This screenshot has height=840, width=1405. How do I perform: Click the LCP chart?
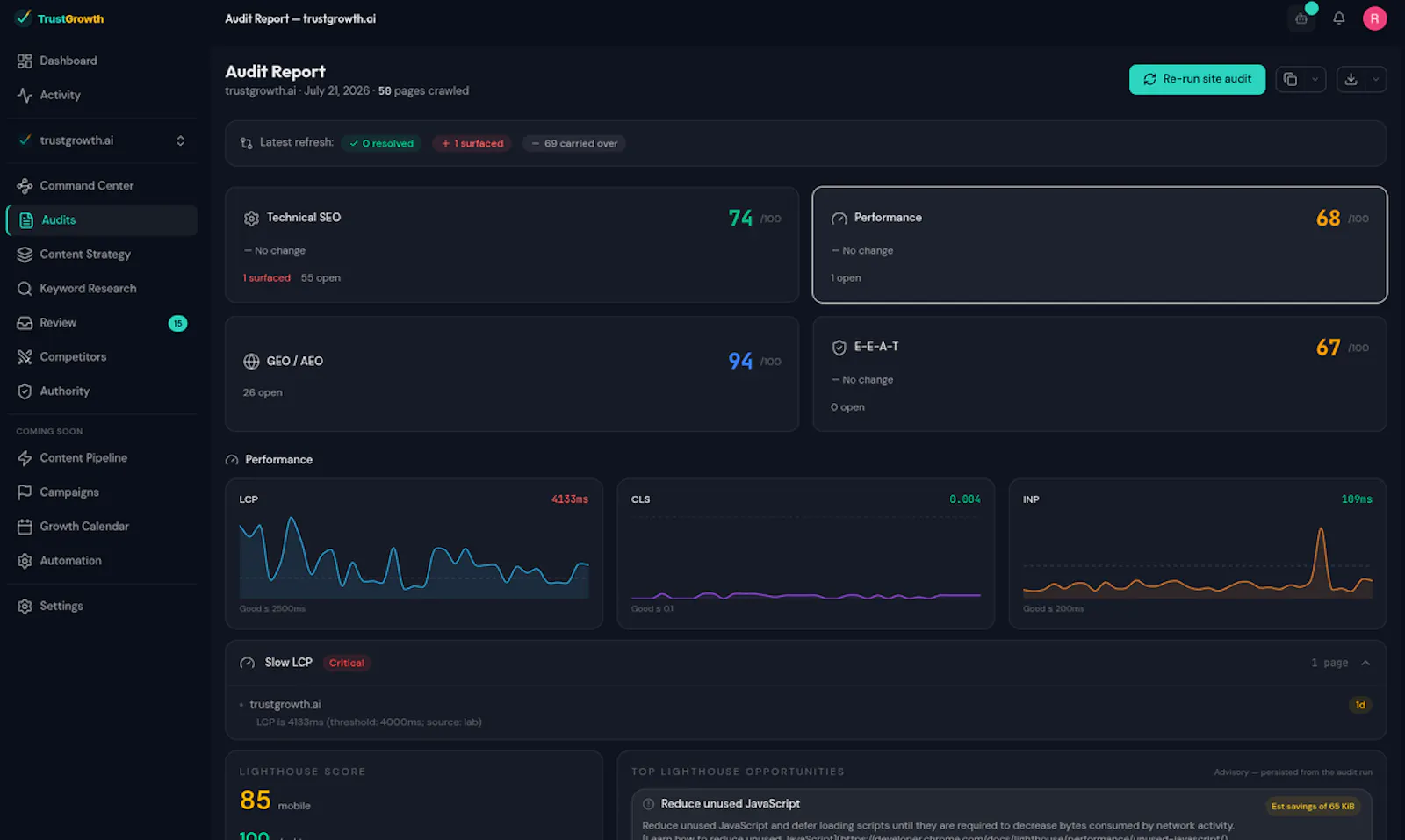[414, 558]
